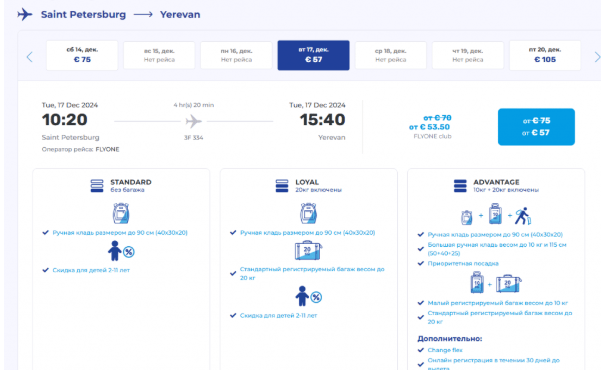Click the 20 kg suitcase icon in ADVANTAGE card

tap(509, 284)
